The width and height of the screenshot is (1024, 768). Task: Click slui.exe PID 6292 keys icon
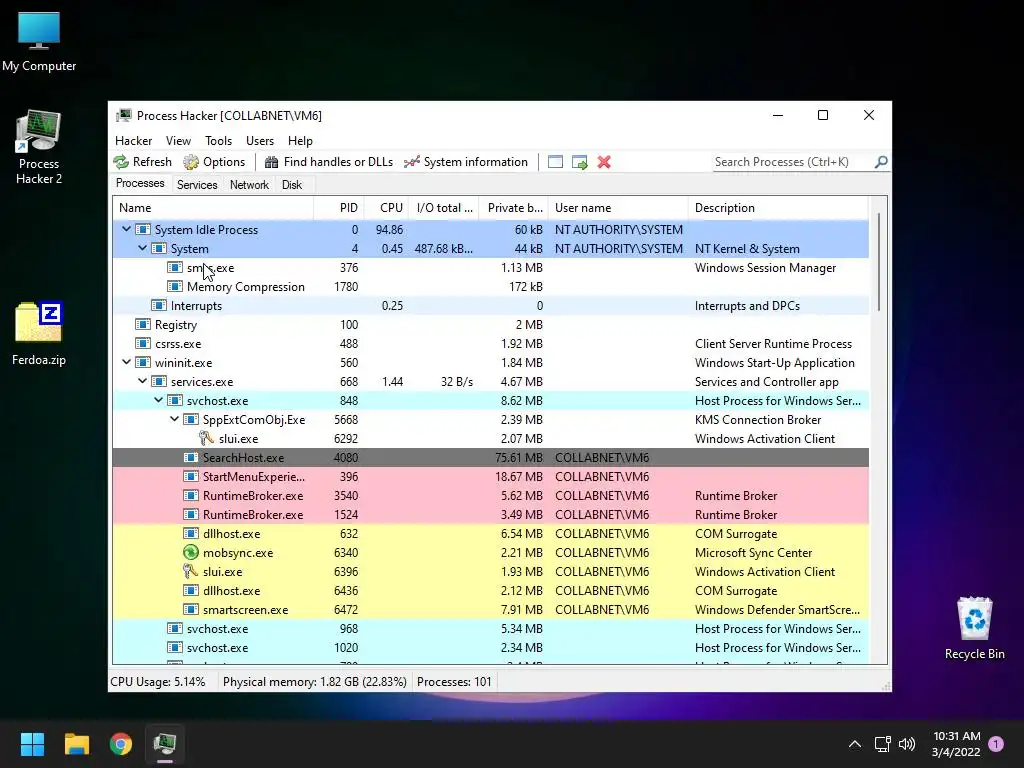[x=206, y=438]
